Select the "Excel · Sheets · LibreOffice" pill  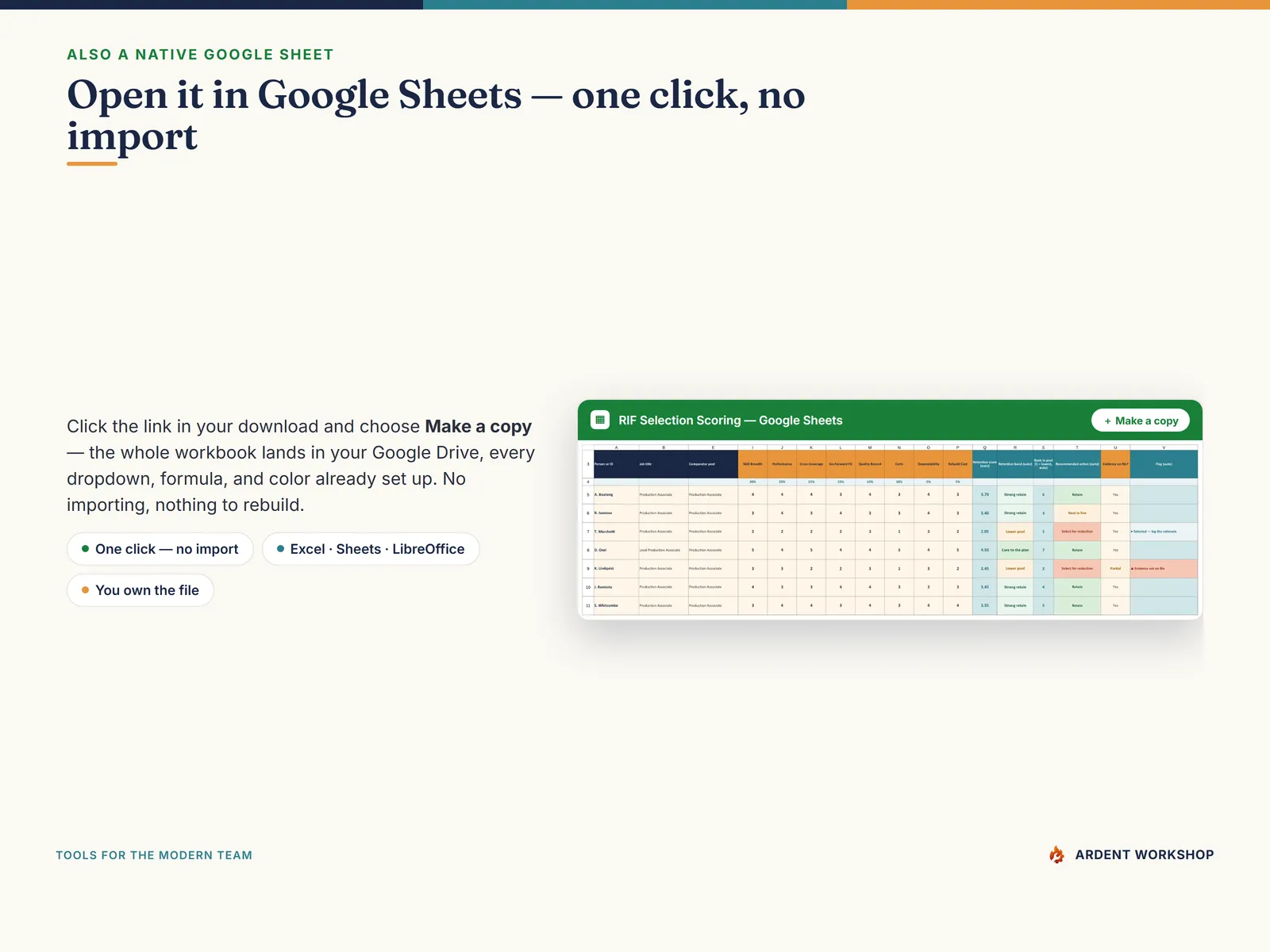click(371, 549)
